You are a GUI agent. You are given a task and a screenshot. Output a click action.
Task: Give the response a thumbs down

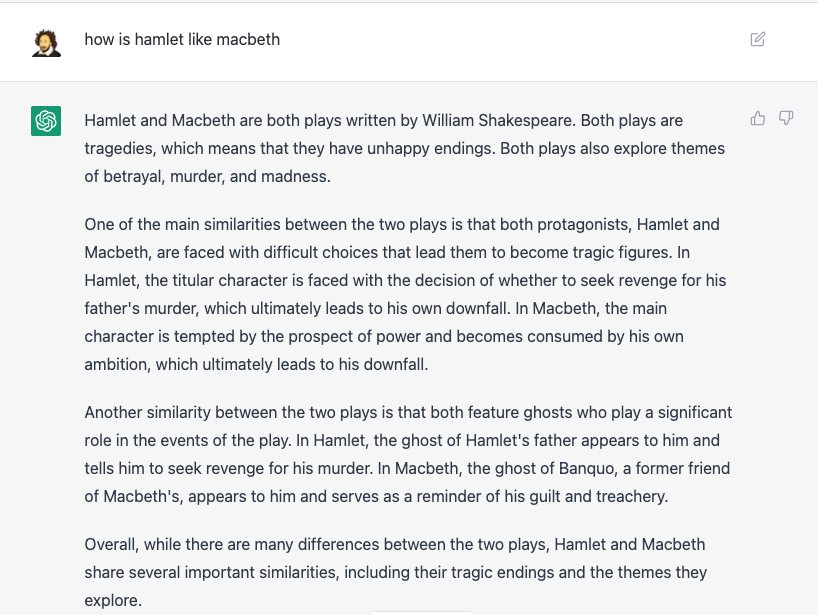click(786, 118)
